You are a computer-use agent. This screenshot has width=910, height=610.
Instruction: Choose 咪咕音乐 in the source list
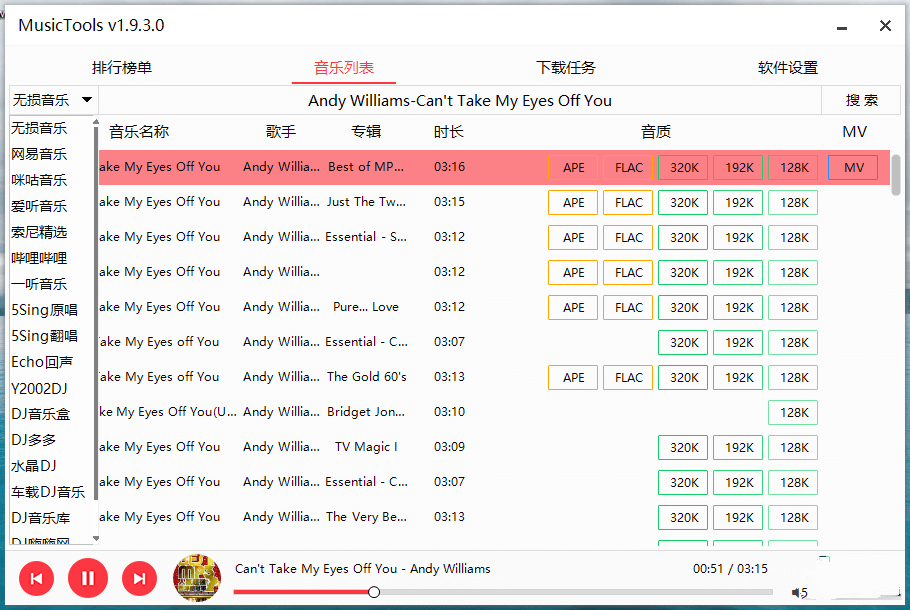[x=40, y=180]
